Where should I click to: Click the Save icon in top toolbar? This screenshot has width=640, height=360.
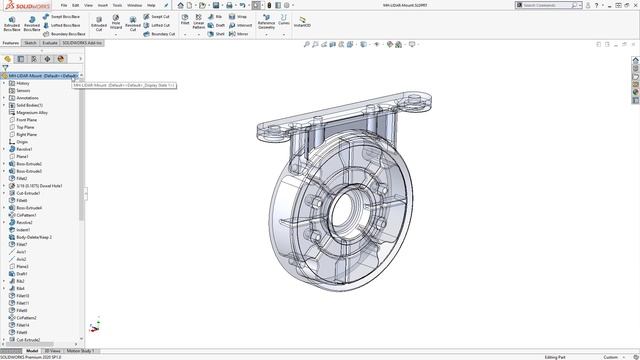click(216, 5)
